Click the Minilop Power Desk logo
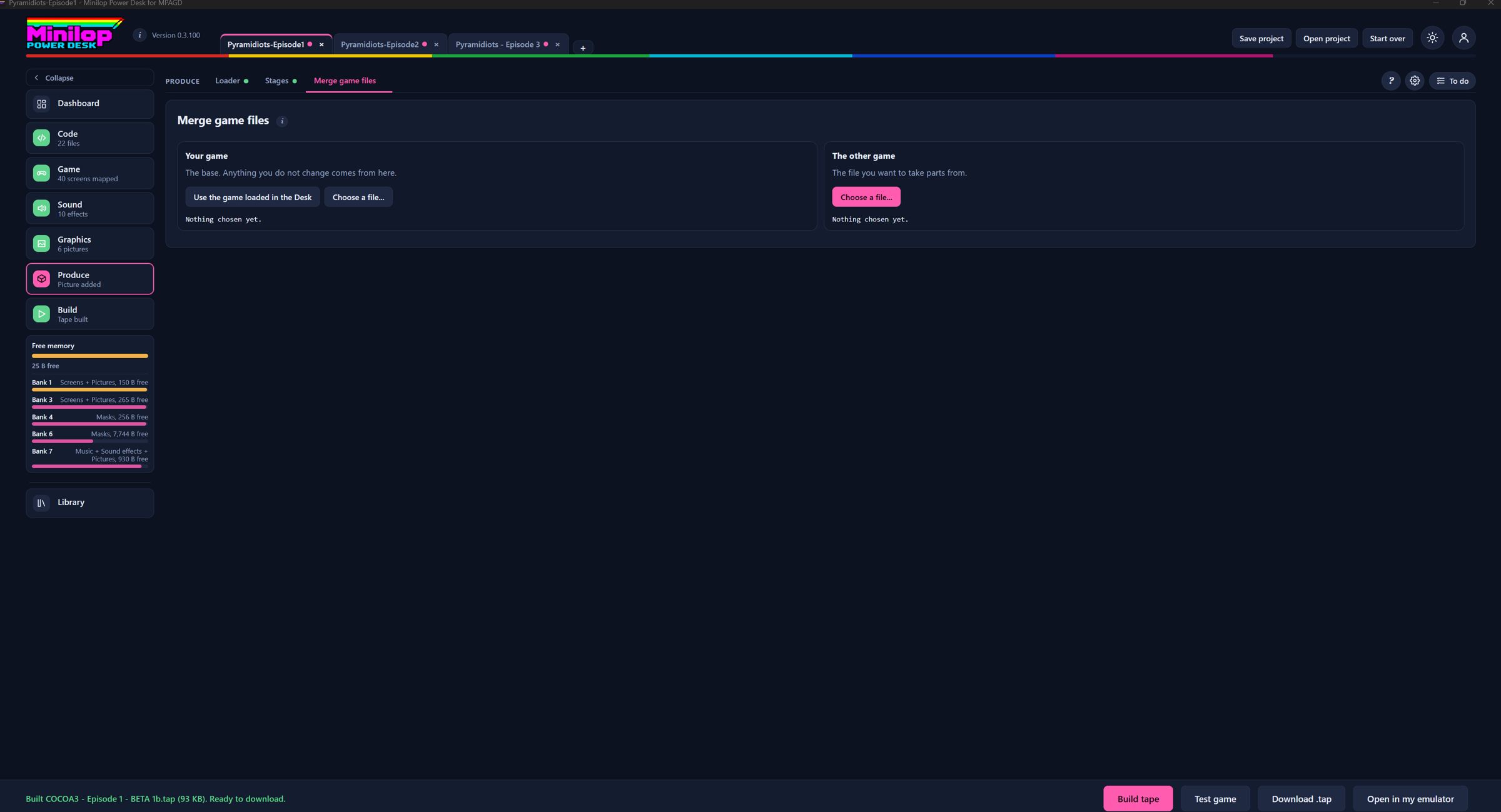Image resolution: width=1501 pixels, height=812 pixels. [x=74, y=34]
